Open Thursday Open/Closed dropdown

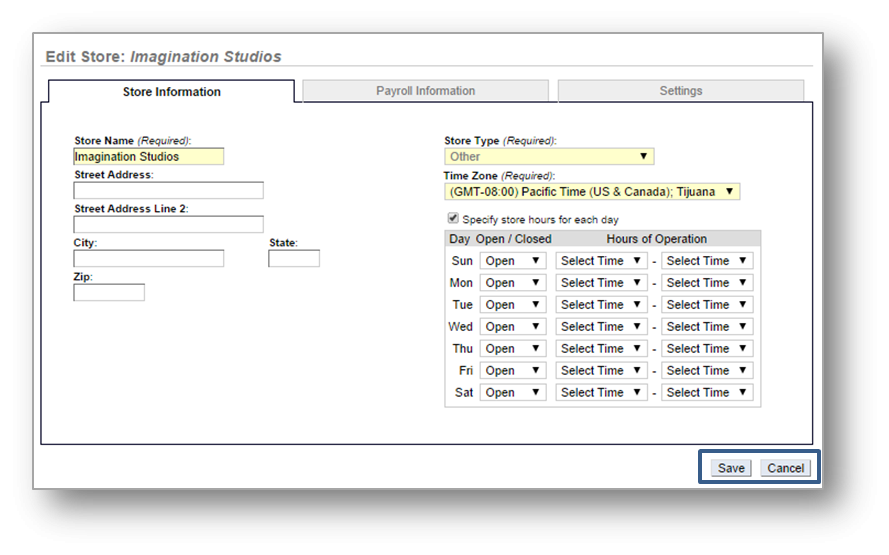[513, 349]
